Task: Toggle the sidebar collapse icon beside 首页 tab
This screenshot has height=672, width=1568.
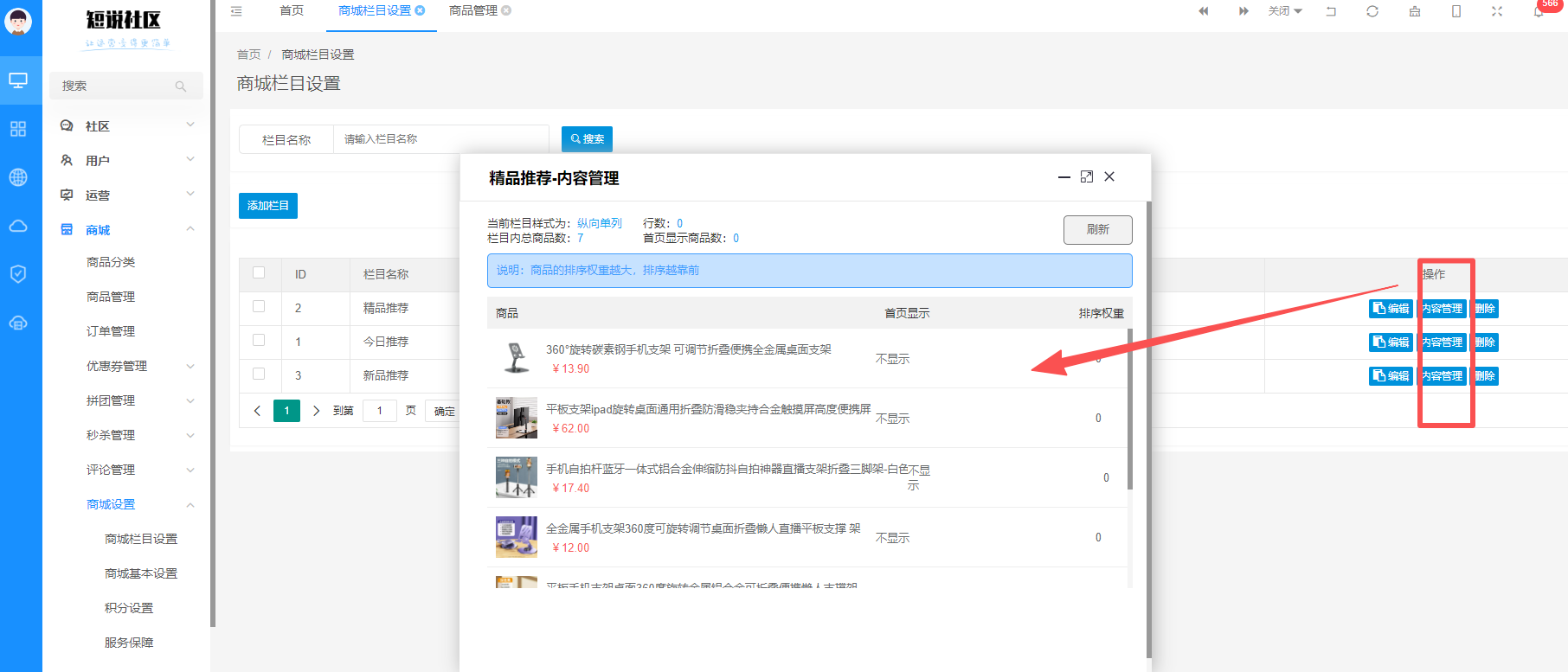Action: (x=236, y=11)
